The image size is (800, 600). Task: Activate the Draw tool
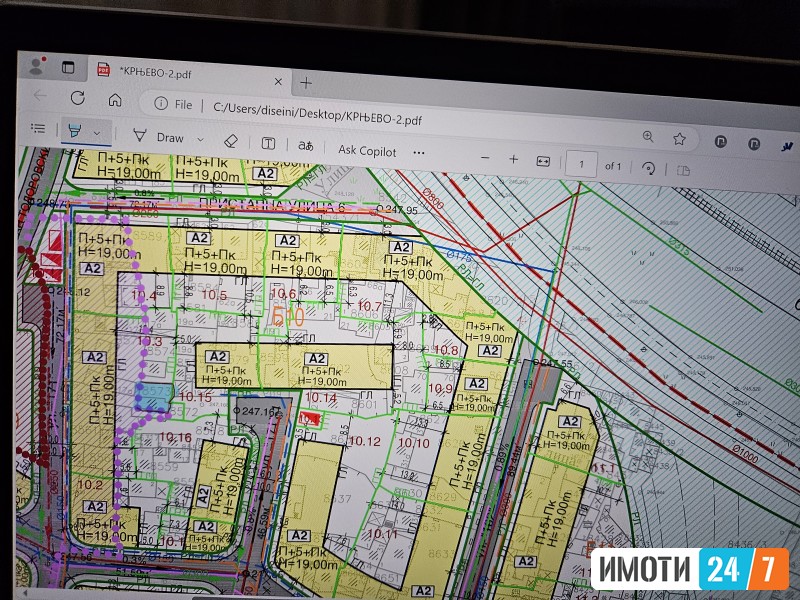(160, 138)
